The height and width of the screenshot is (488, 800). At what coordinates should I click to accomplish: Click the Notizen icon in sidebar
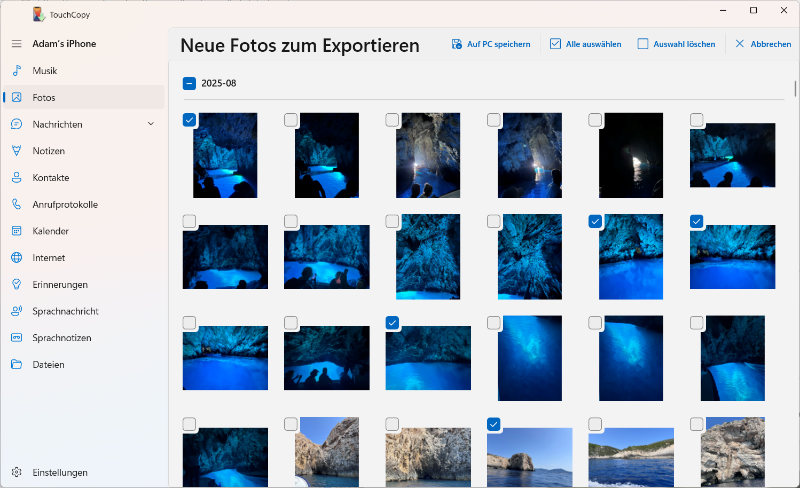pos(16,151)
